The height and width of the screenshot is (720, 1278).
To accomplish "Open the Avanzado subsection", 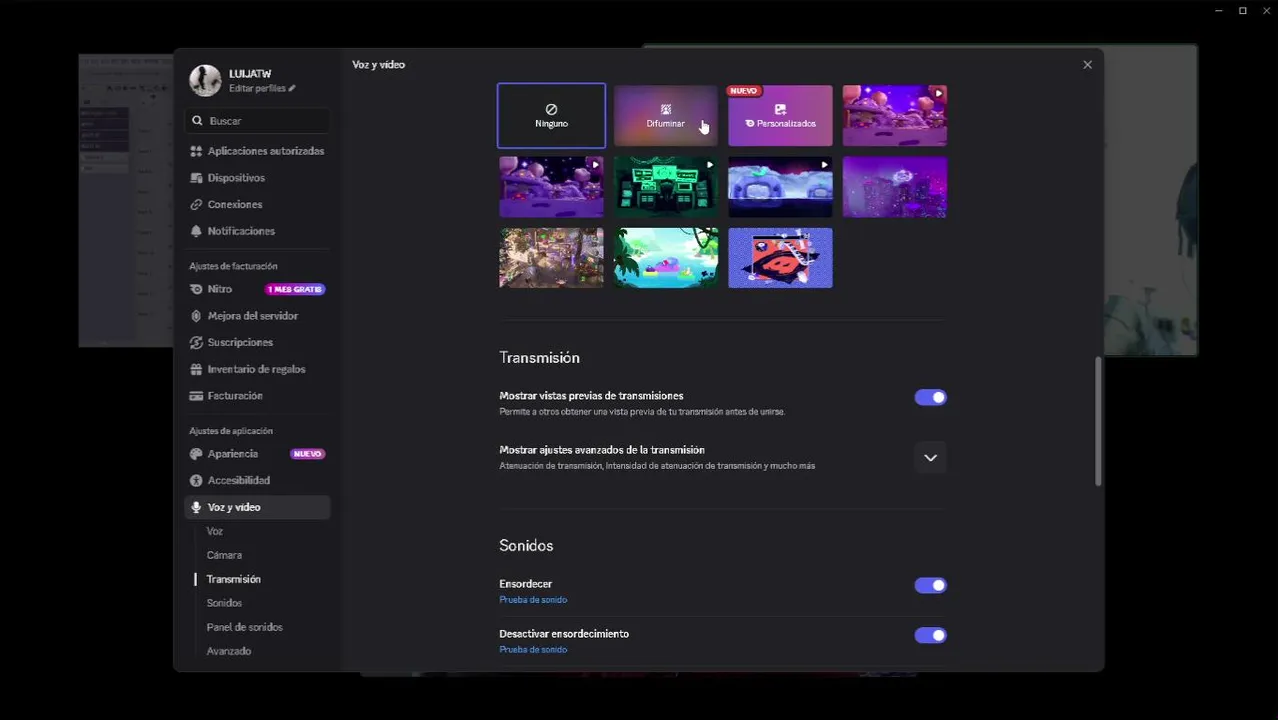I will click(x=228, y=651).
